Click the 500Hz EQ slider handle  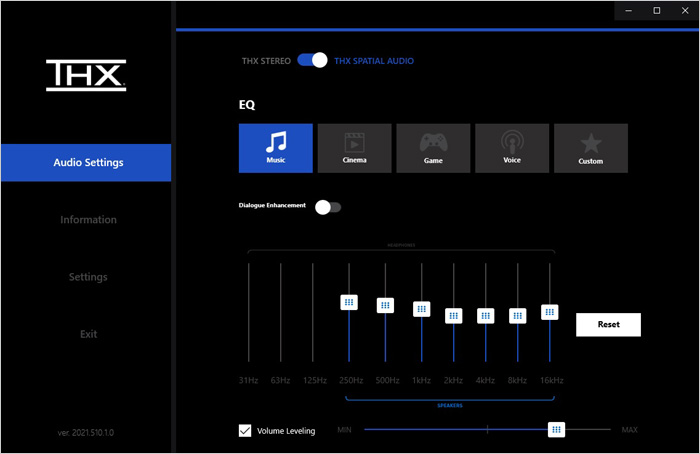coord(385,305)
